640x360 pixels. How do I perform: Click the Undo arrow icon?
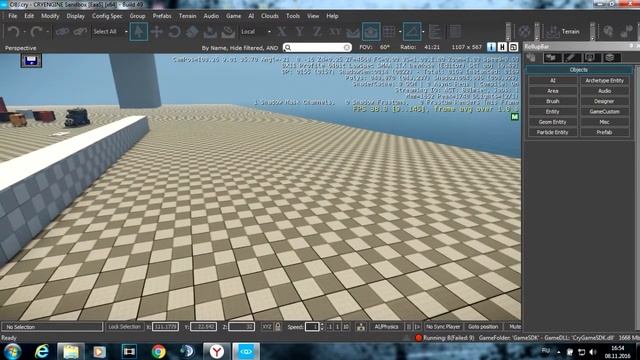(13, 31)
